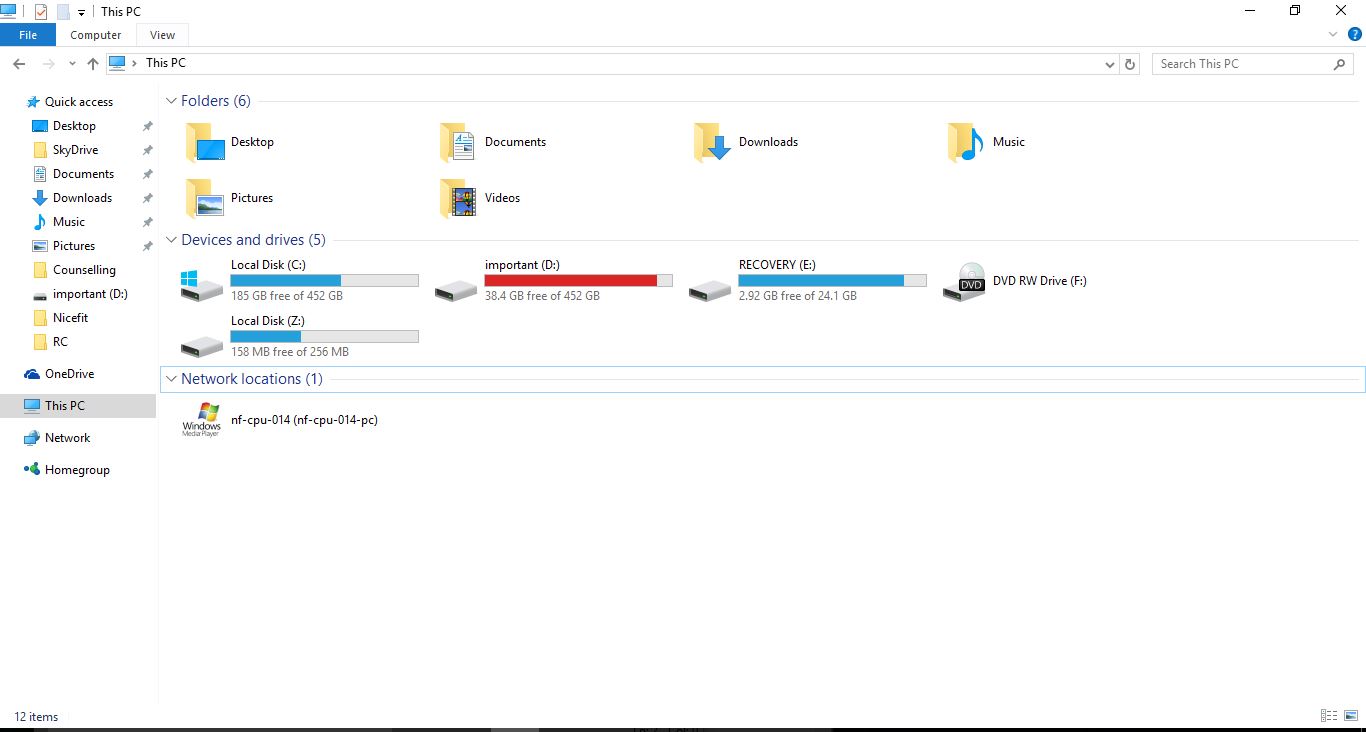Open Counselling folder in the navigation pane

[x=84, y=270]
